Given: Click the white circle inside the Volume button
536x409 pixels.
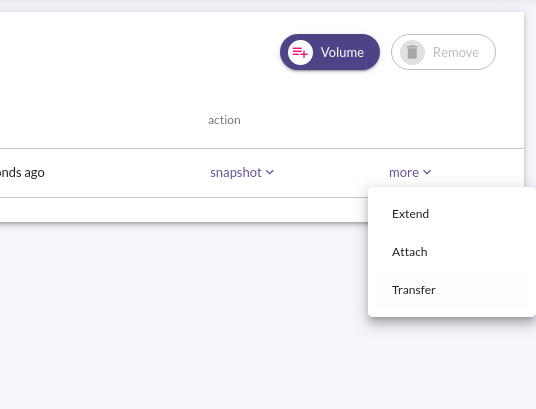Looking at the screenshot, I should point(300,52).
